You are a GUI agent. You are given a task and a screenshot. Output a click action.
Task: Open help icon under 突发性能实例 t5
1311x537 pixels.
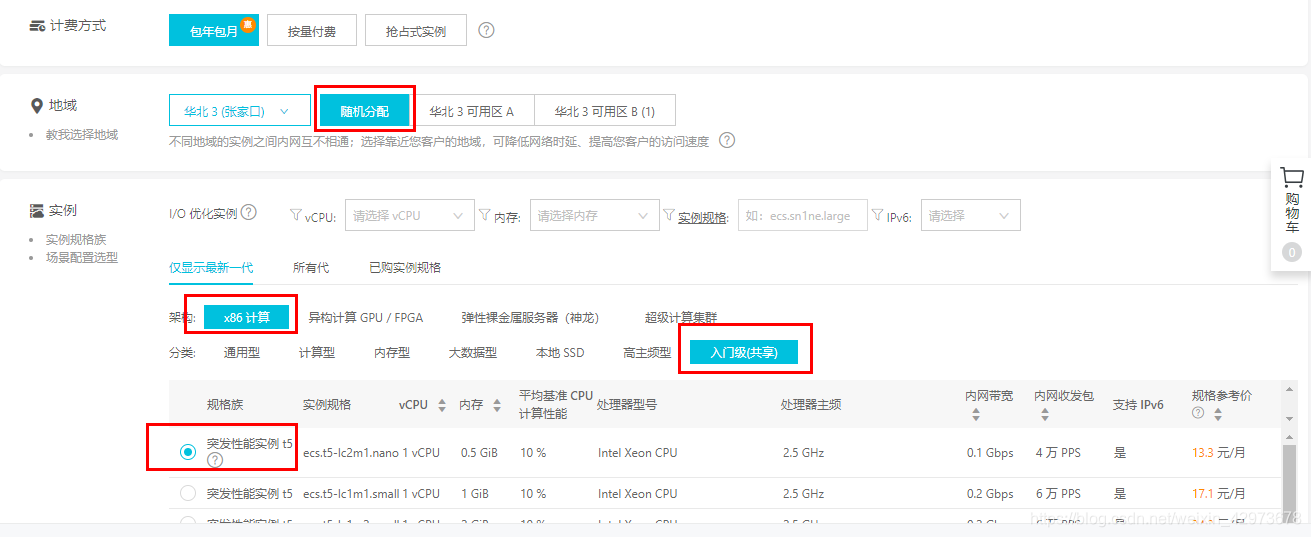tap(215, 460)
